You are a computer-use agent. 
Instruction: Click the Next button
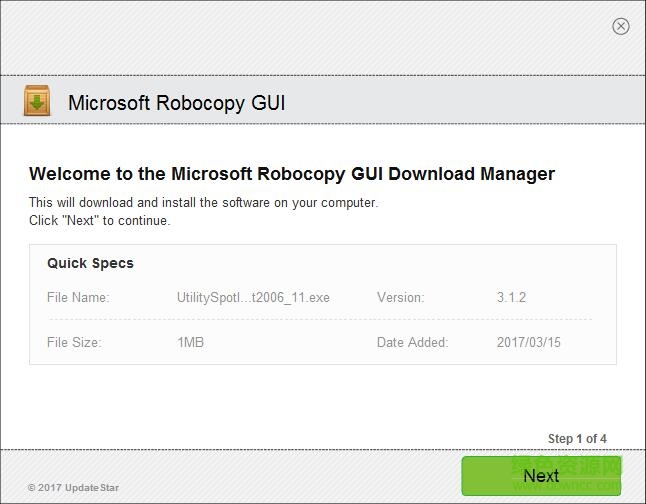(x=541, y=476)
